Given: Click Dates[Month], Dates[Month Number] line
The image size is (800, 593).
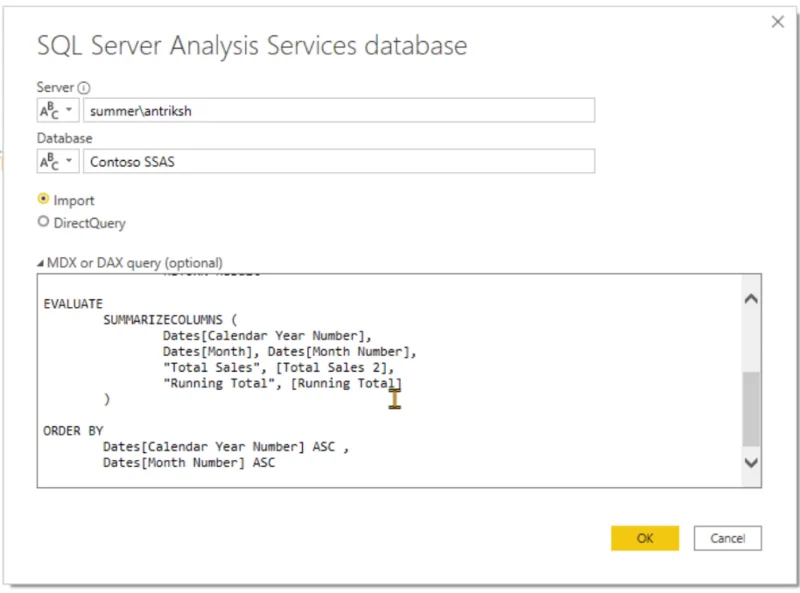Looking at the screenshot, I should point(289,352).
